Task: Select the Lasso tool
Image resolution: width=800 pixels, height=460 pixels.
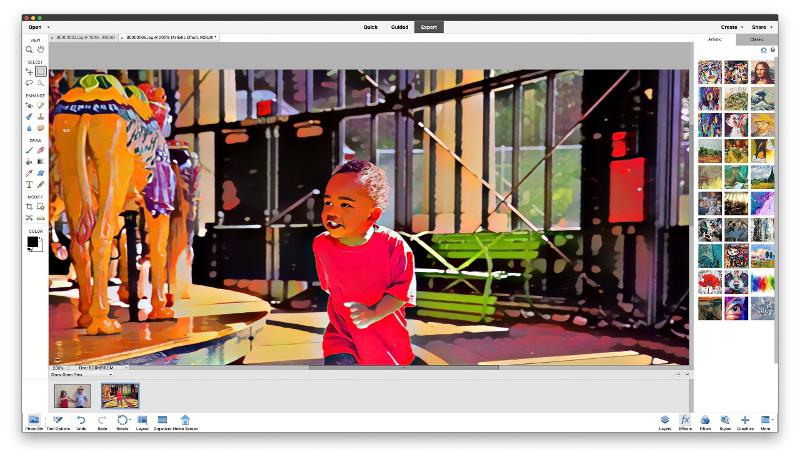Action: click(x=29, y=83)
